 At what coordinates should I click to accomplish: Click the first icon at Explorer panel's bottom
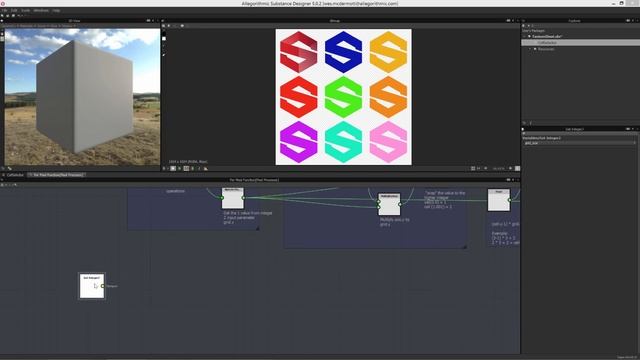524,122
